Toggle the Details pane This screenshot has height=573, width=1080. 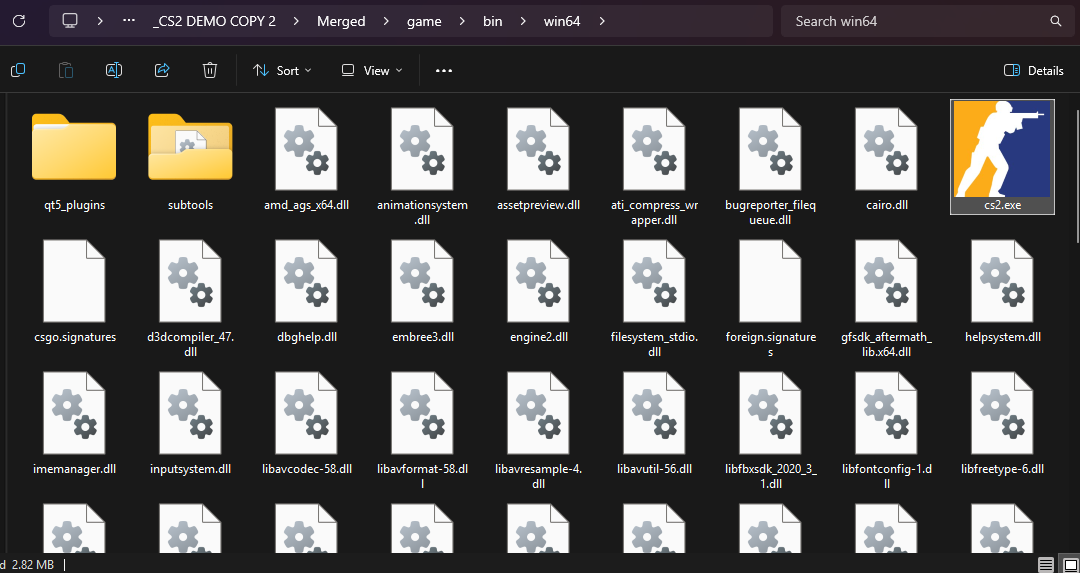[1034, 70]
